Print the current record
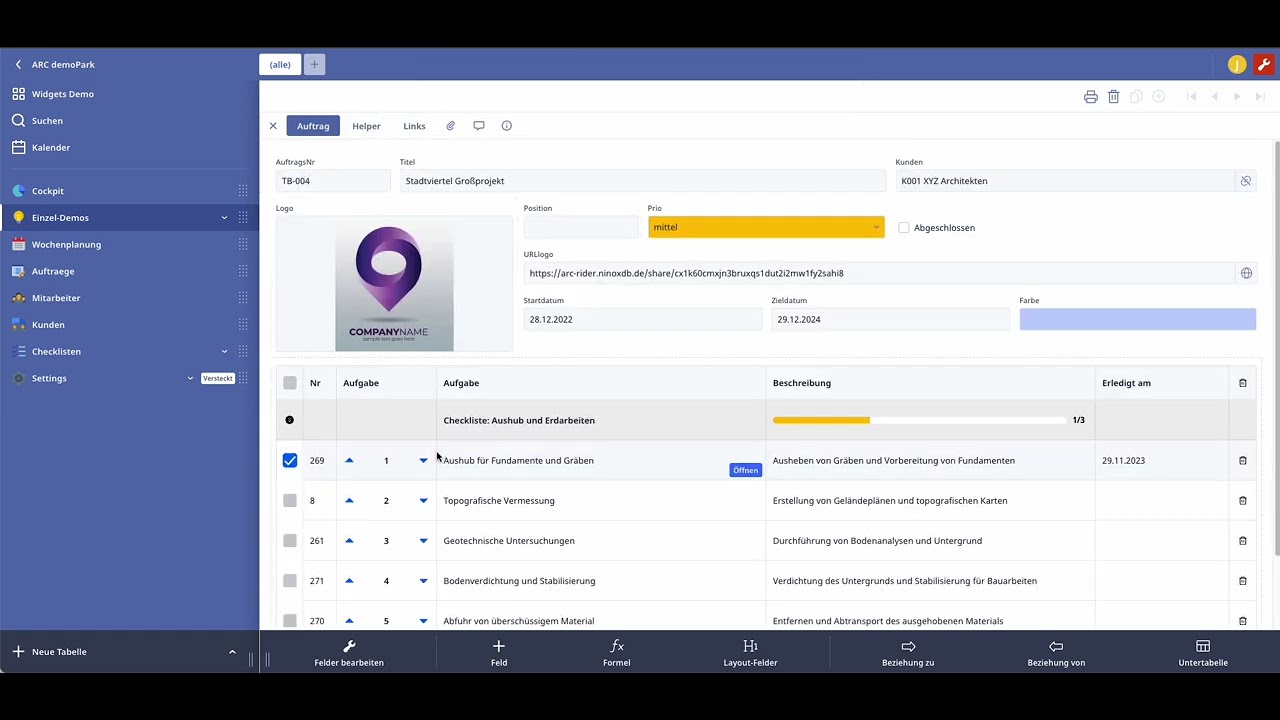 1091,97
